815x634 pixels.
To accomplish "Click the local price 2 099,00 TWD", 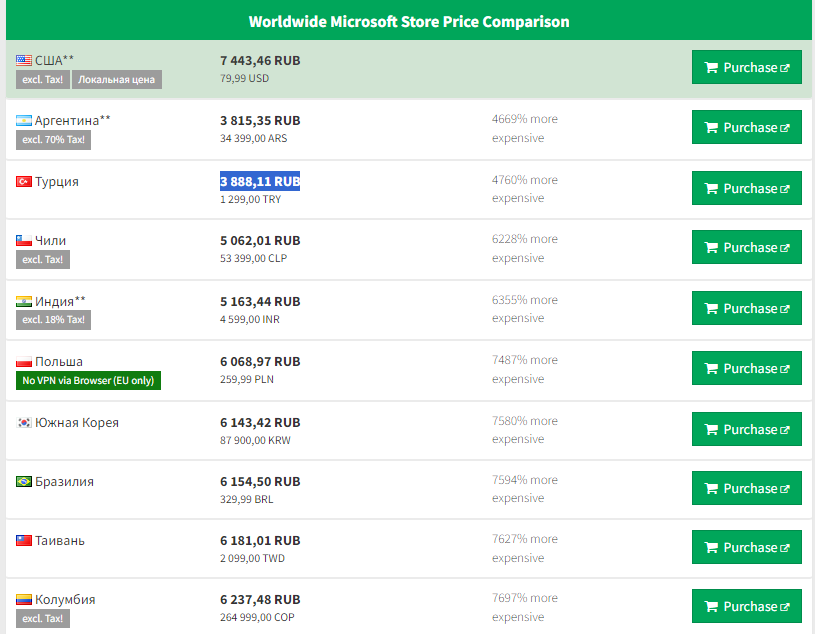I will coord(252,558).
